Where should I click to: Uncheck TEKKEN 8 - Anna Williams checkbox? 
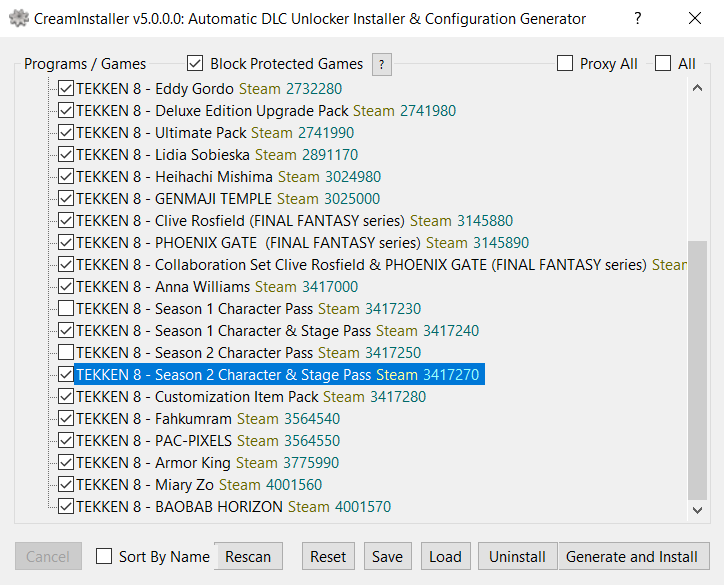tap(66, 287)
